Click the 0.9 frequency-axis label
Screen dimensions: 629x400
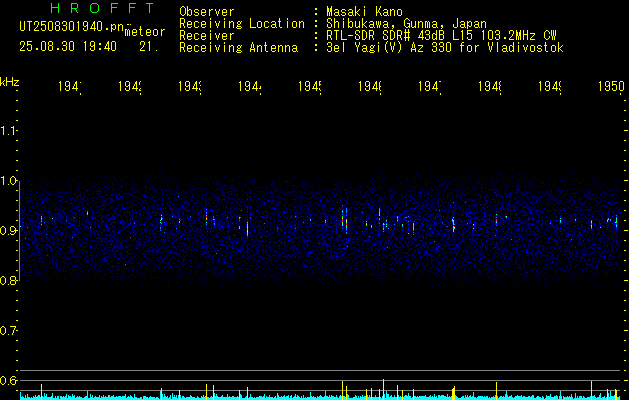pos(9,231)
